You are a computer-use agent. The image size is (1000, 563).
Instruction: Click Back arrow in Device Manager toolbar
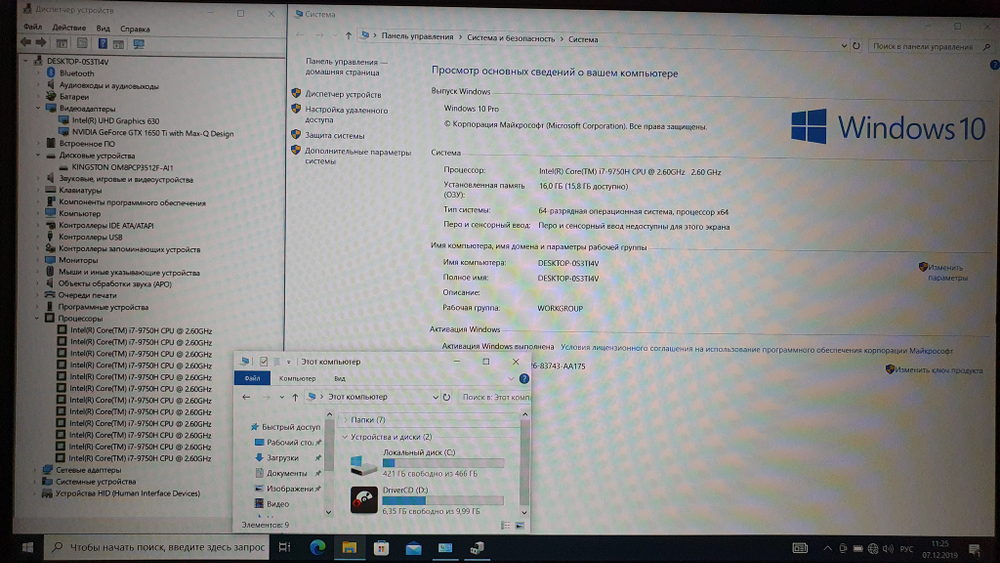(x=26, y=43)
